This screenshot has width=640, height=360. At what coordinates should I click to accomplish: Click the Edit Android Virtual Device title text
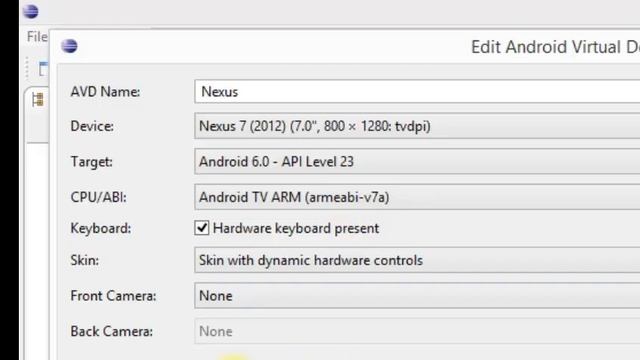tap(556, 47)
